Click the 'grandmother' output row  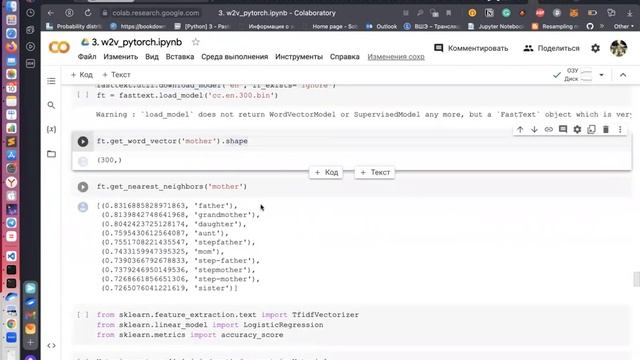click(180, 215)
